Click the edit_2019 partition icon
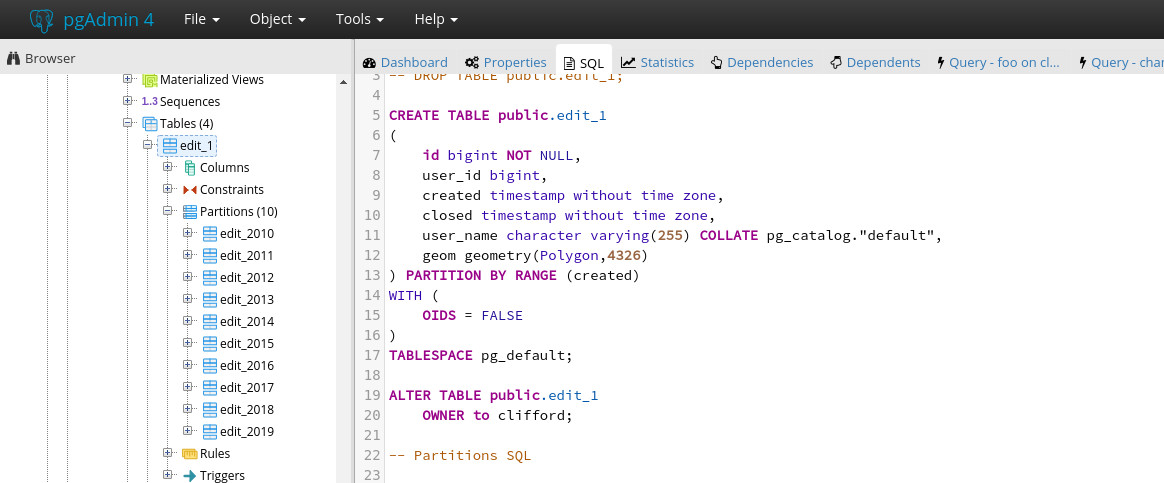 [x=209, y=431]
